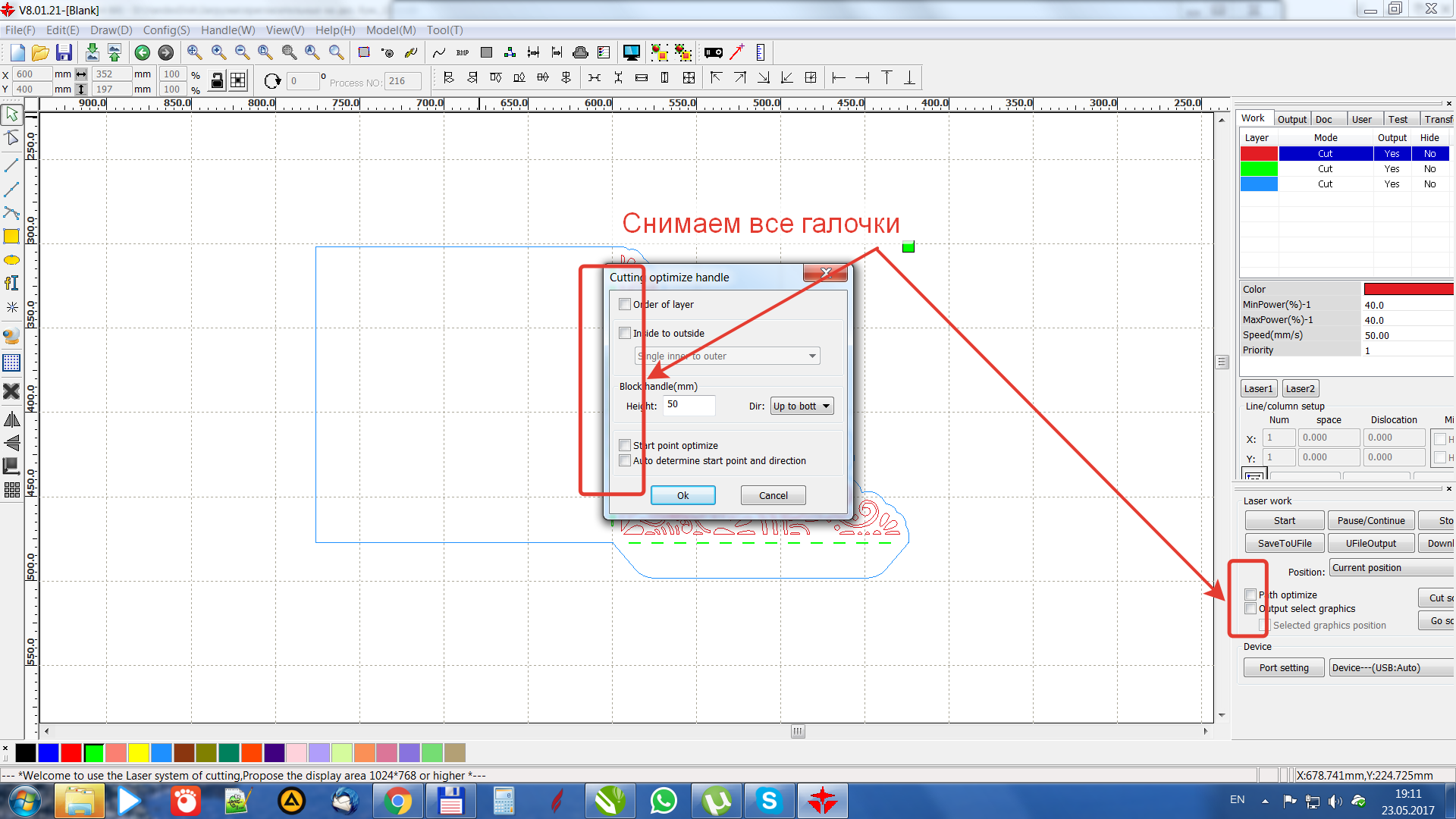The image size is (1456, 819).
Task: Click the Save file icon in toolbar
Action: click(x=64, y=52)
